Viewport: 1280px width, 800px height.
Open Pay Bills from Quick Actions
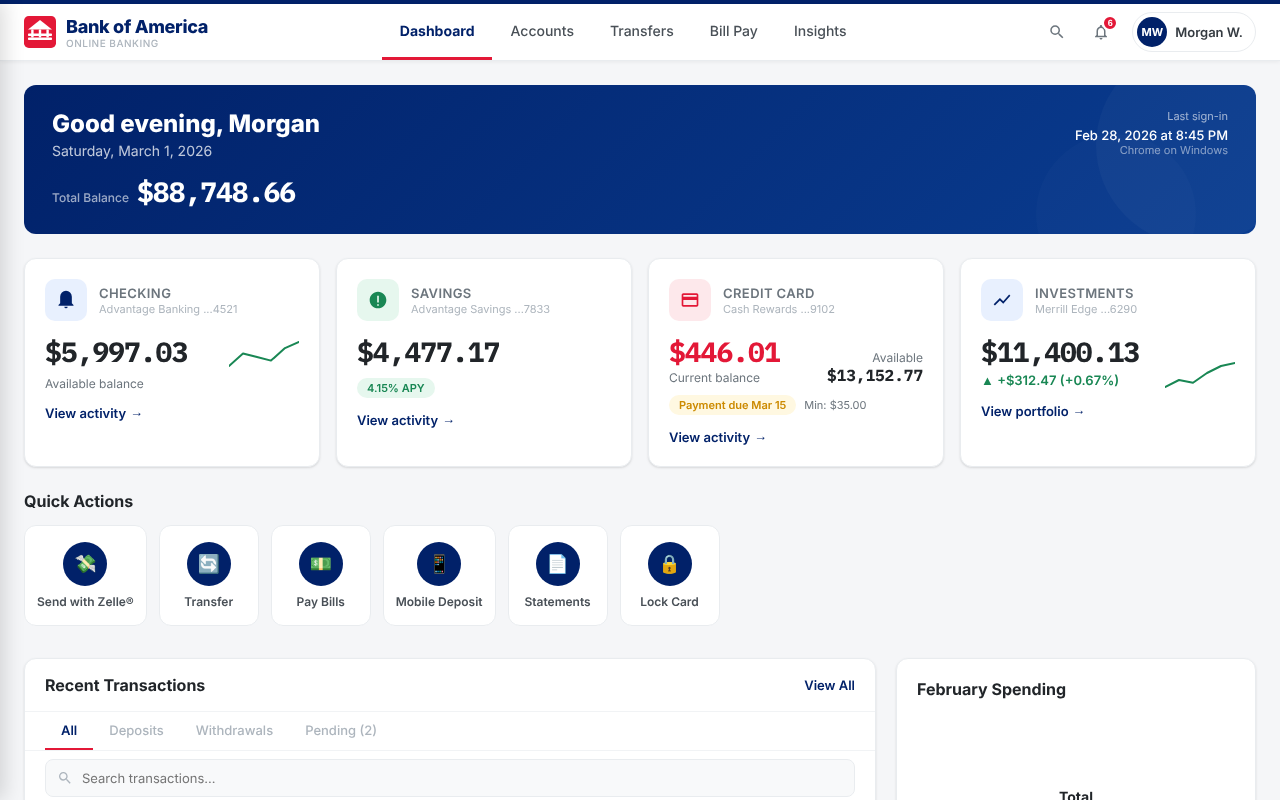point(320,563)
